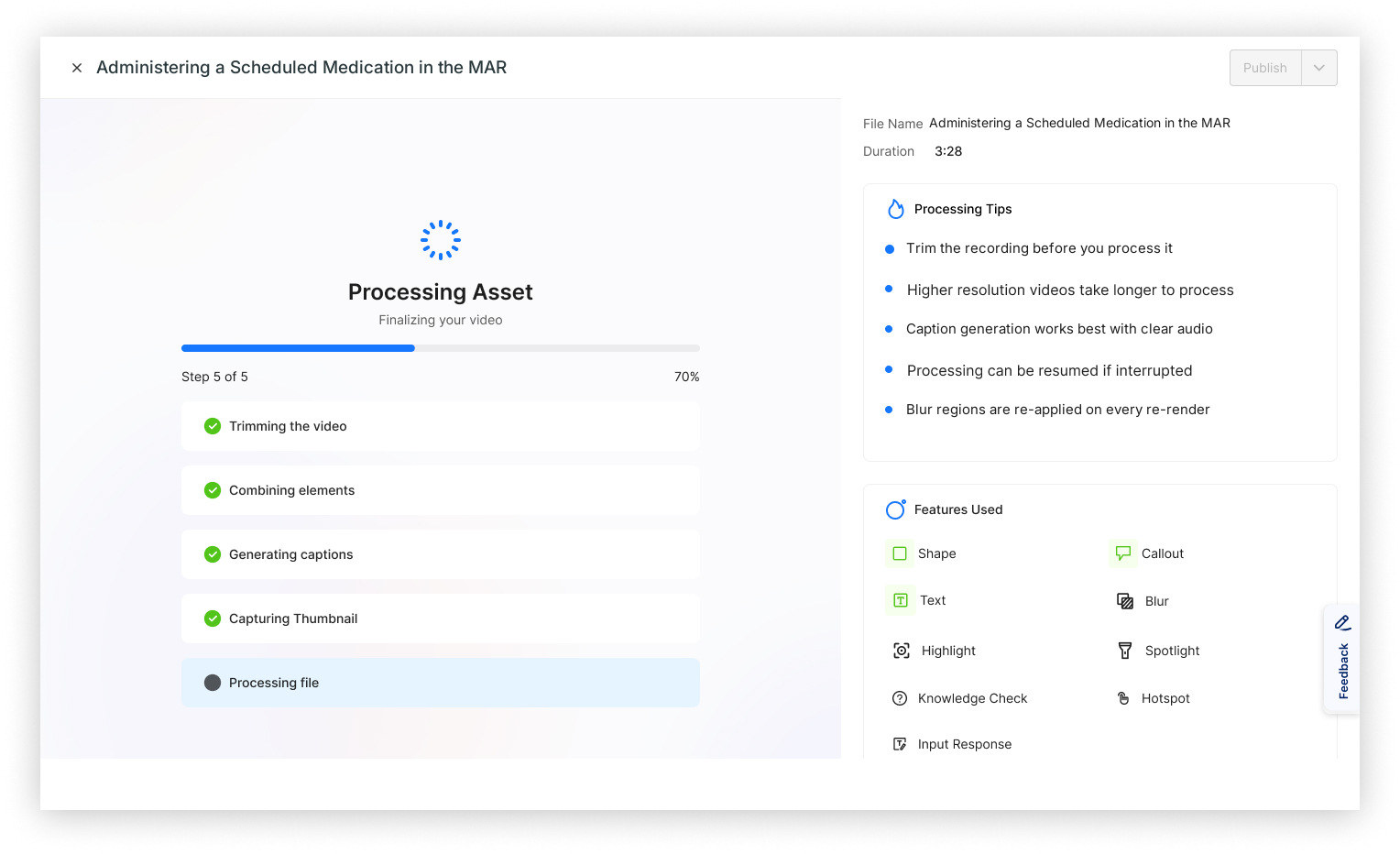
Task: Select the Knowledge Check feature icon
Action: (900, 698)
